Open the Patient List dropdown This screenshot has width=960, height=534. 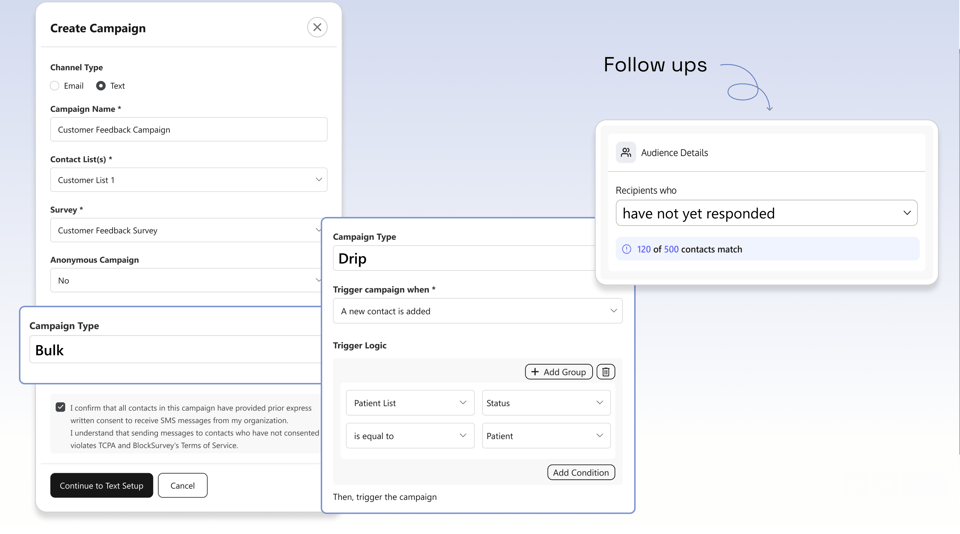[410, 403]
